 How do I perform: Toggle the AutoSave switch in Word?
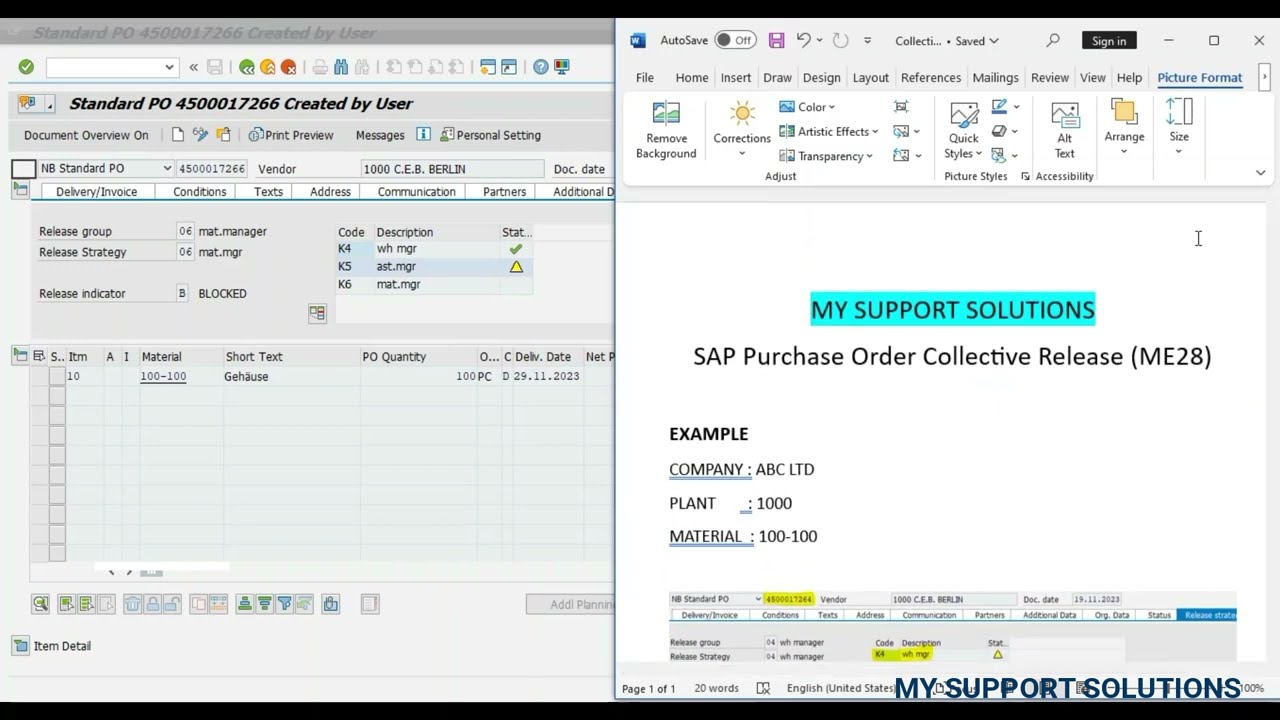click(735, 41)
